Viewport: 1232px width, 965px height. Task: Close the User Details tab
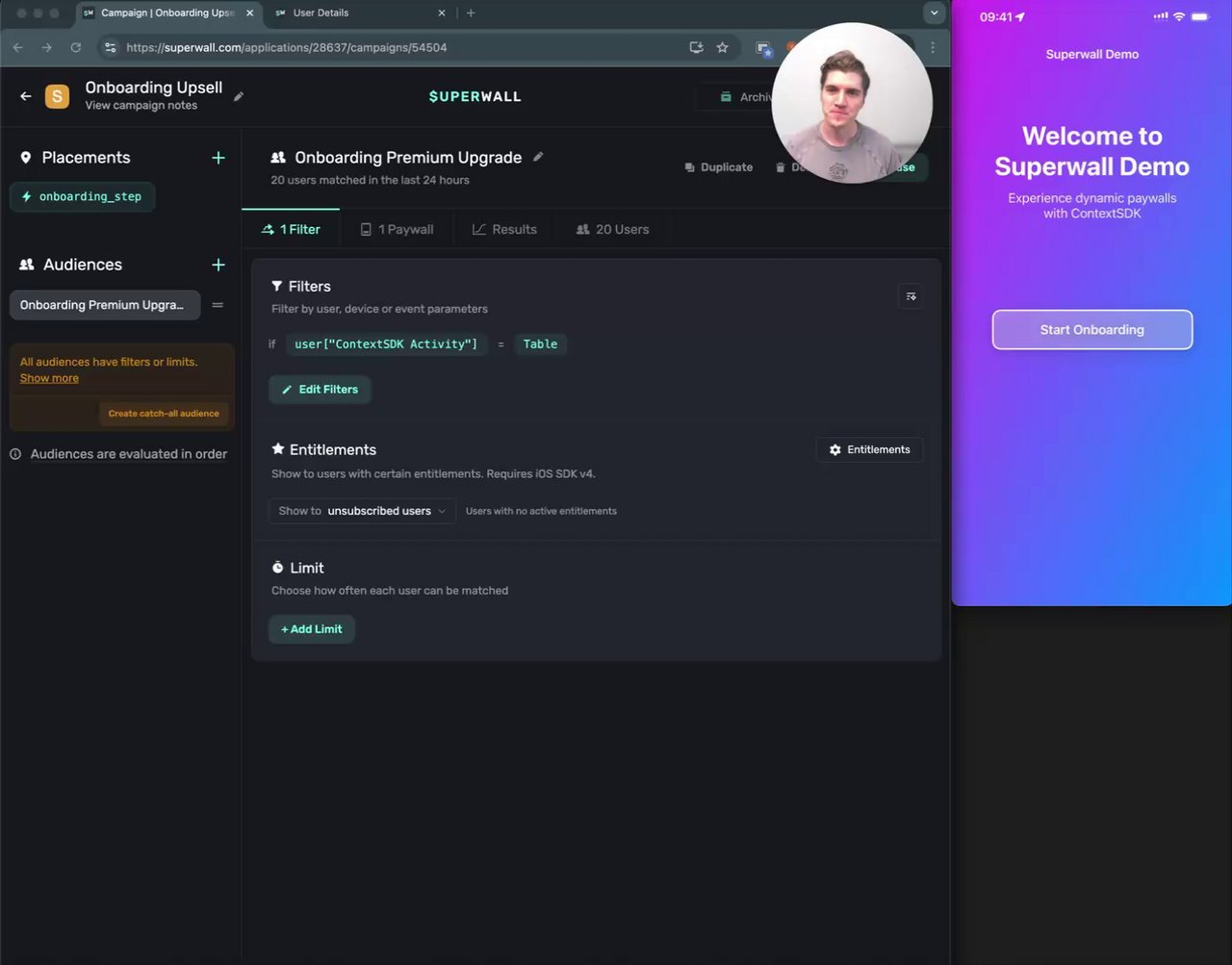point(442,13)
